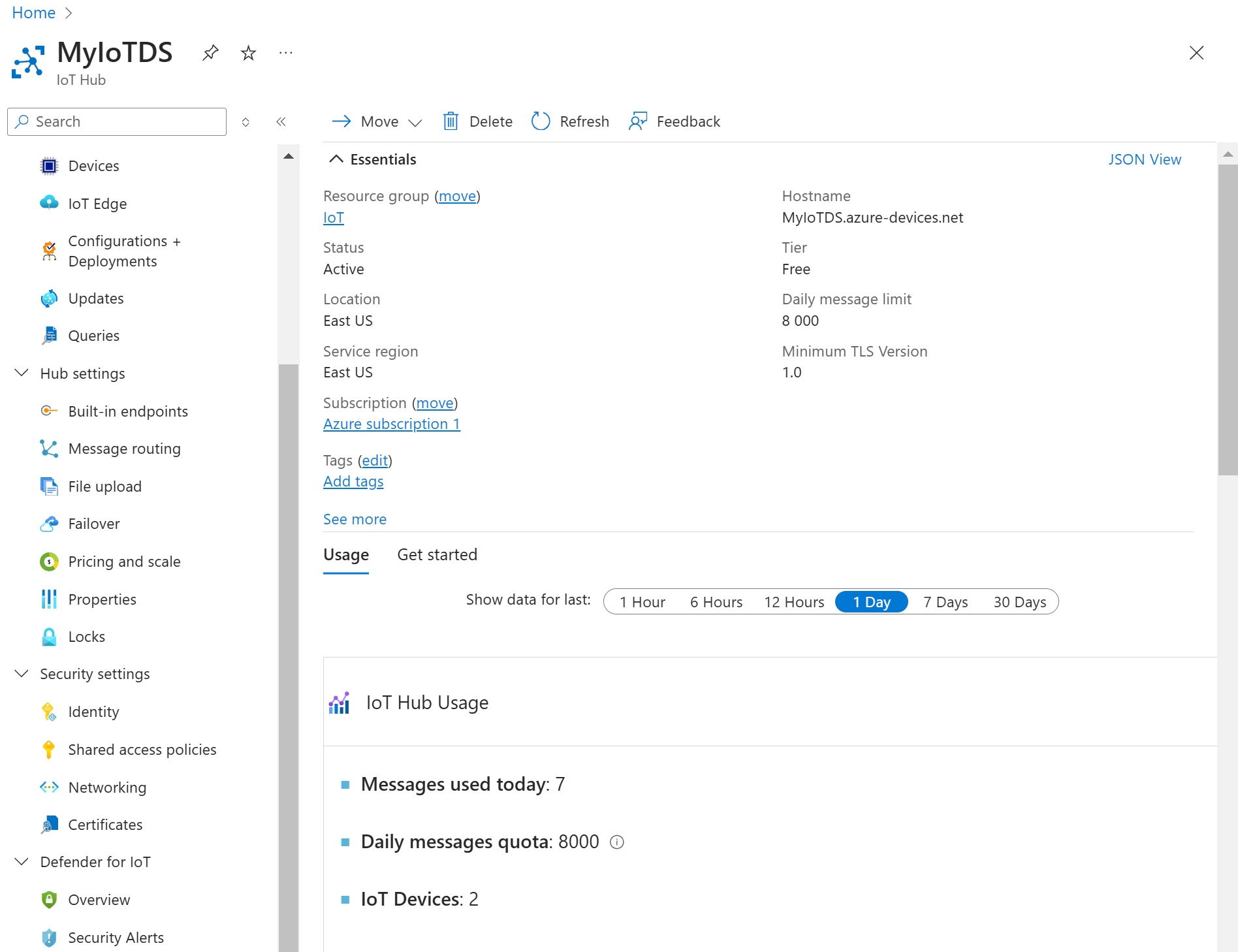1238x952 pixels.
Task: Open the Move dropdown arrow
Action: click(x=415, y=122)
